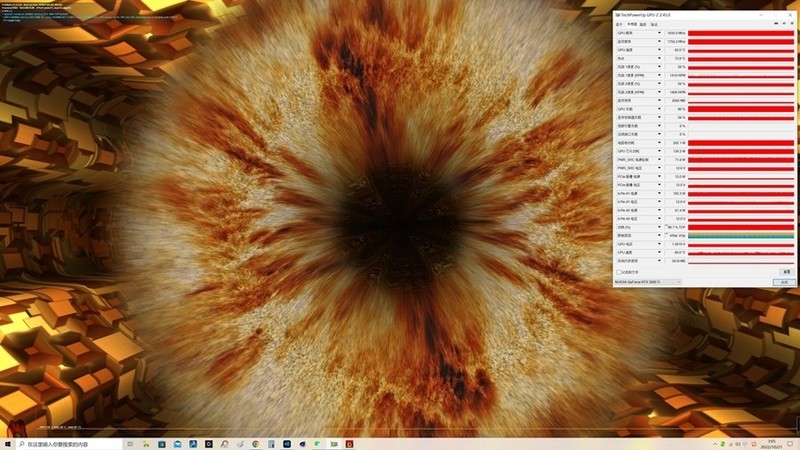Open notification center in system tray
Viewport: 800px width, 450px height.
pyautogui.click(x=790, y=444)
